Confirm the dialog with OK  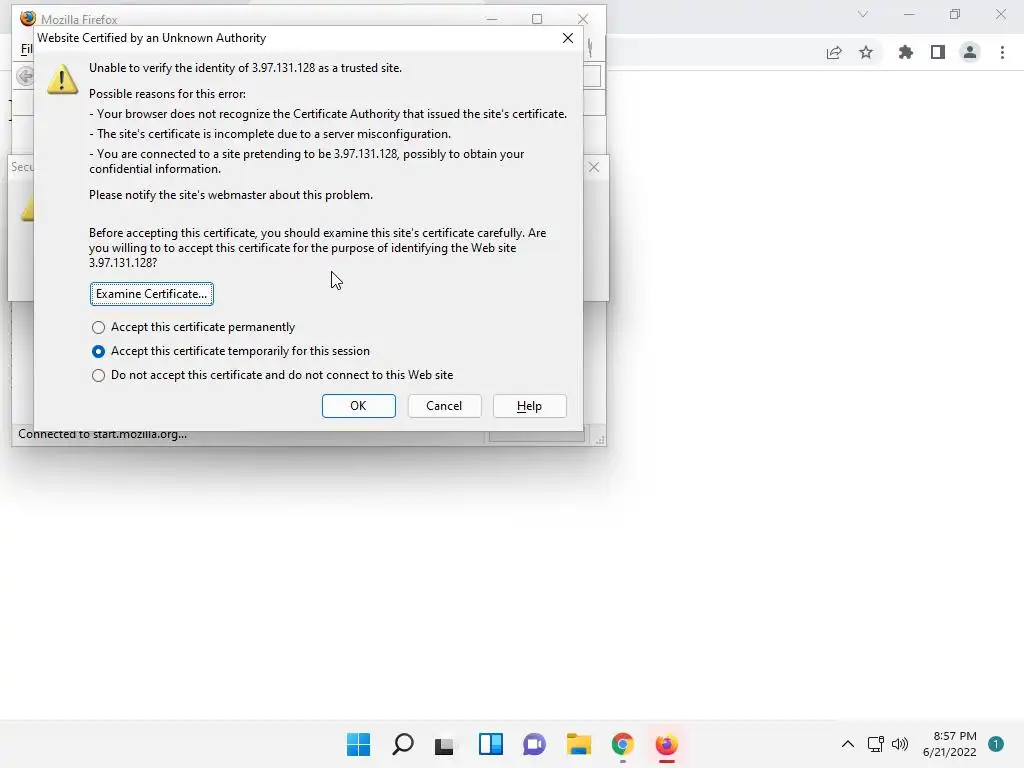(x=359, y=406)
